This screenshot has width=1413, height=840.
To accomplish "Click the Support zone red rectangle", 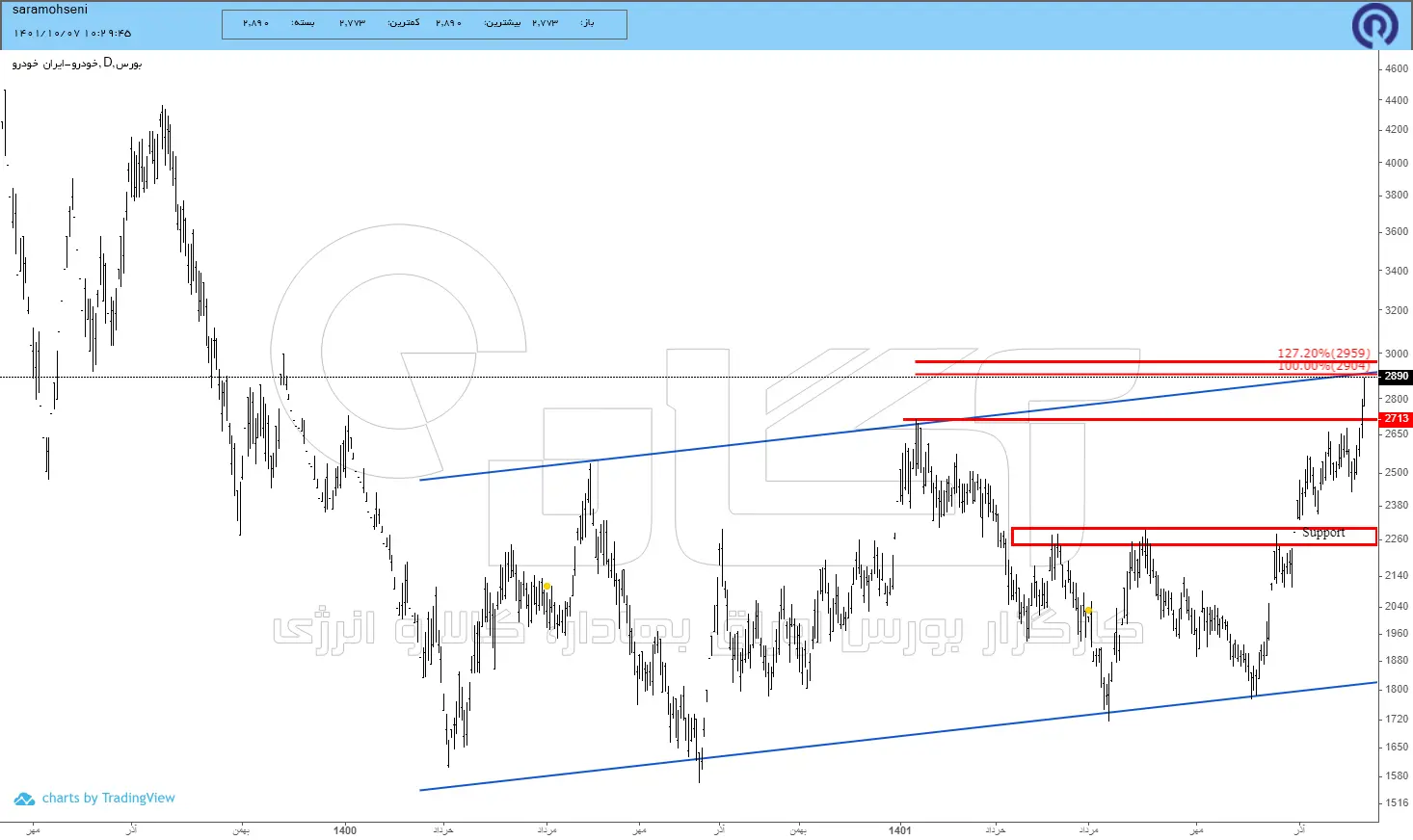I will click(x=1193, y=537).
